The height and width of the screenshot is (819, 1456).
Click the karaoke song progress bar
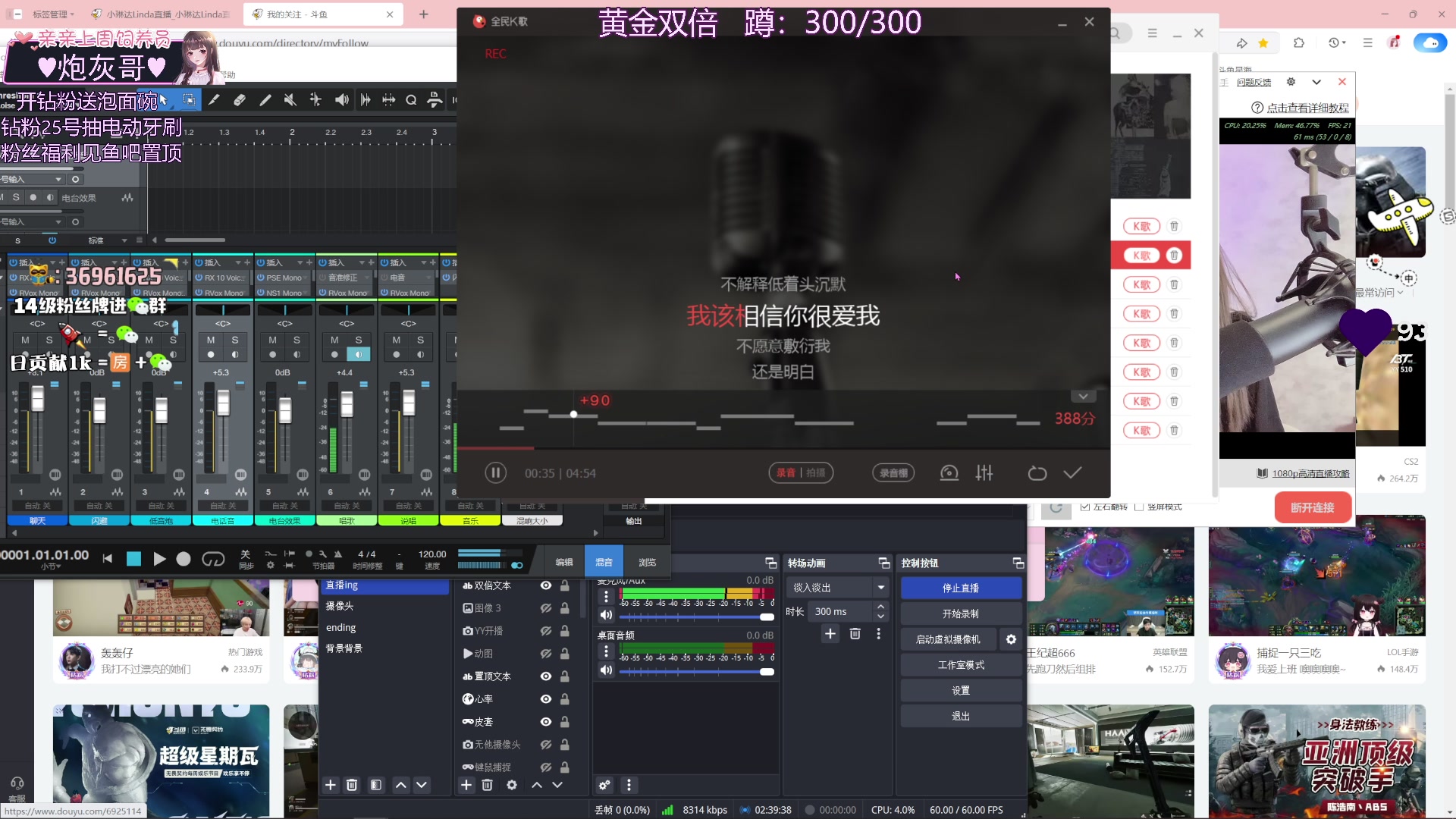pyautogui.click(x=783, y=448)
